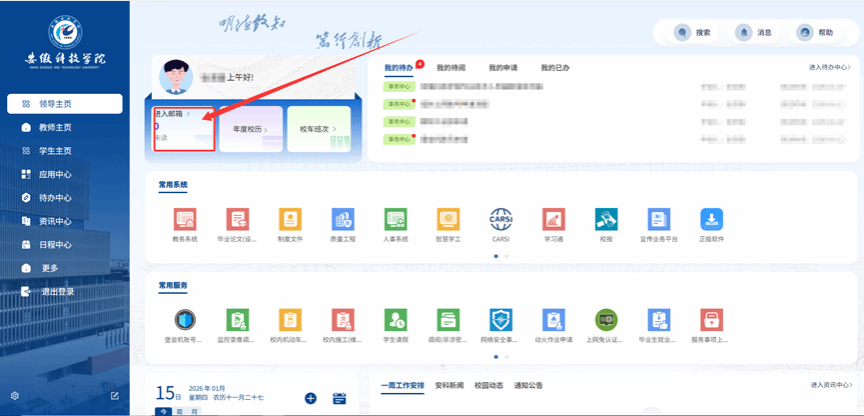Switch to the second page dot of 常用服务
This screenshot has width=864, height=416.
pyautogui.click(x=506, y=357)
